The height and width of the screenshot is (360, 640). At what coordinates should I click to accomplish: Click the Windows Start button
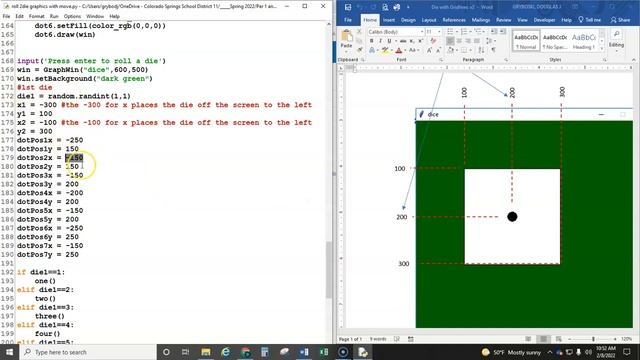coord(9,352)
